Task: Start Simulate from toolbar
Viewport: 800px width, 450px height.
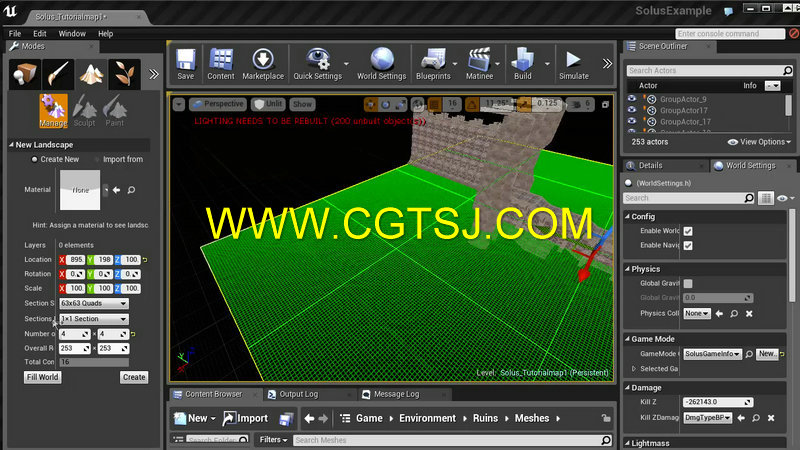Action: pos(573,64)
